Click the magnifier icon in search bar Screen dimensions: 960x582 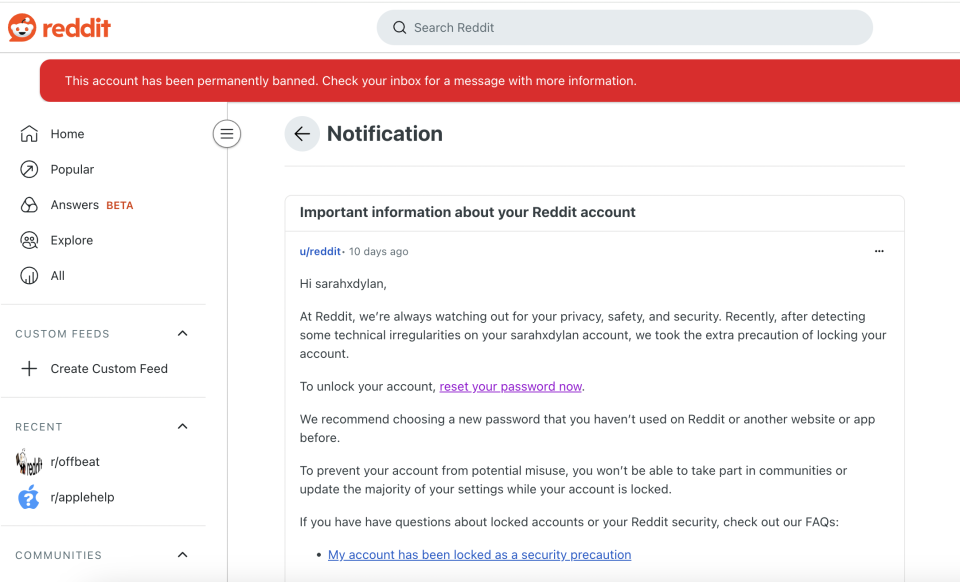[x=400, y=28]
